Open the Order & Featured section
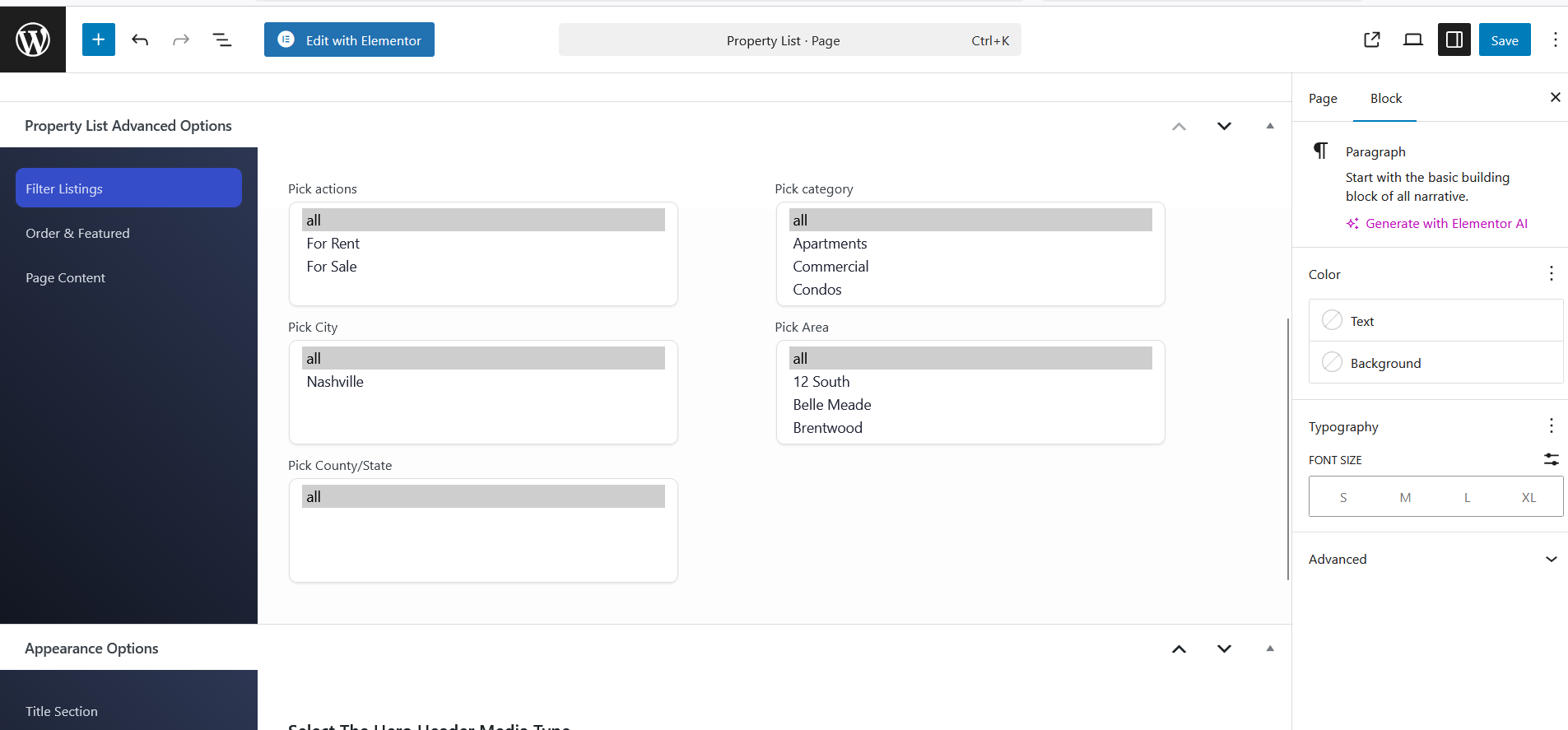This screenshot has width=1568, height=730. [x=77, y=234]
